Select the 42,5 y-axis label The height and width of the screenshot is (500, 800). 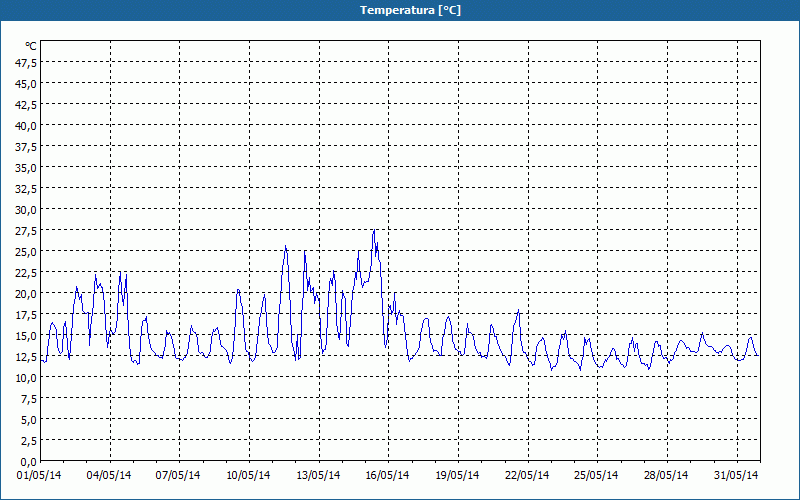[27, 105]
